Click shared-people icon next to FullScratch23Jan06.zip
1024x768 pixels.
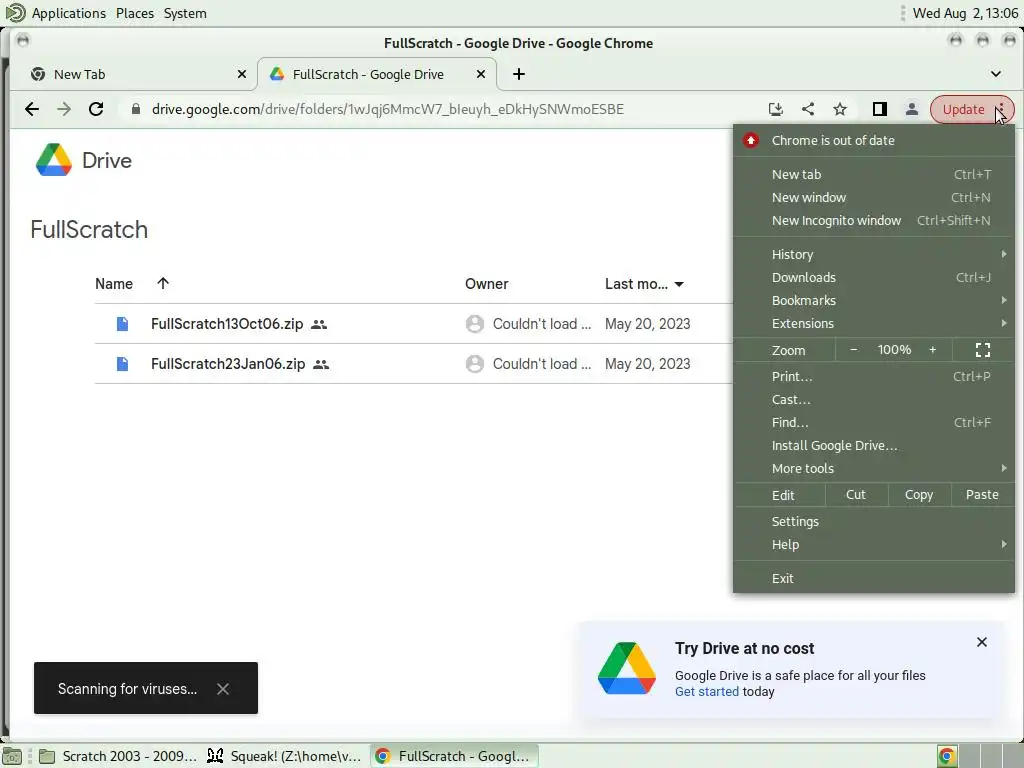pyautogui.click(x=321, y=364)
